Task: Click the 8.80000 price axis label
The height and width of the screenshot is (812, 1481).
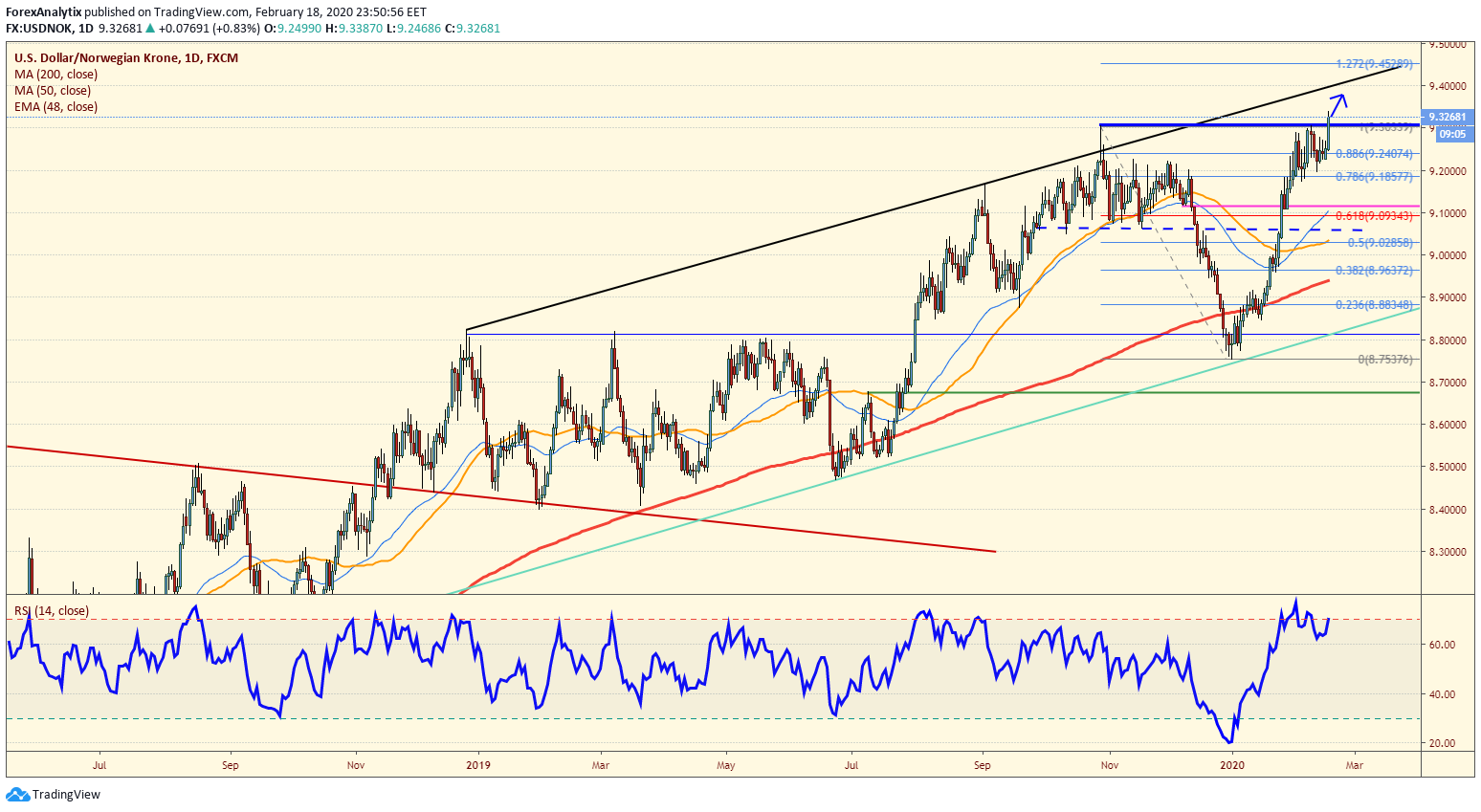Action: tap(1448, 340)
